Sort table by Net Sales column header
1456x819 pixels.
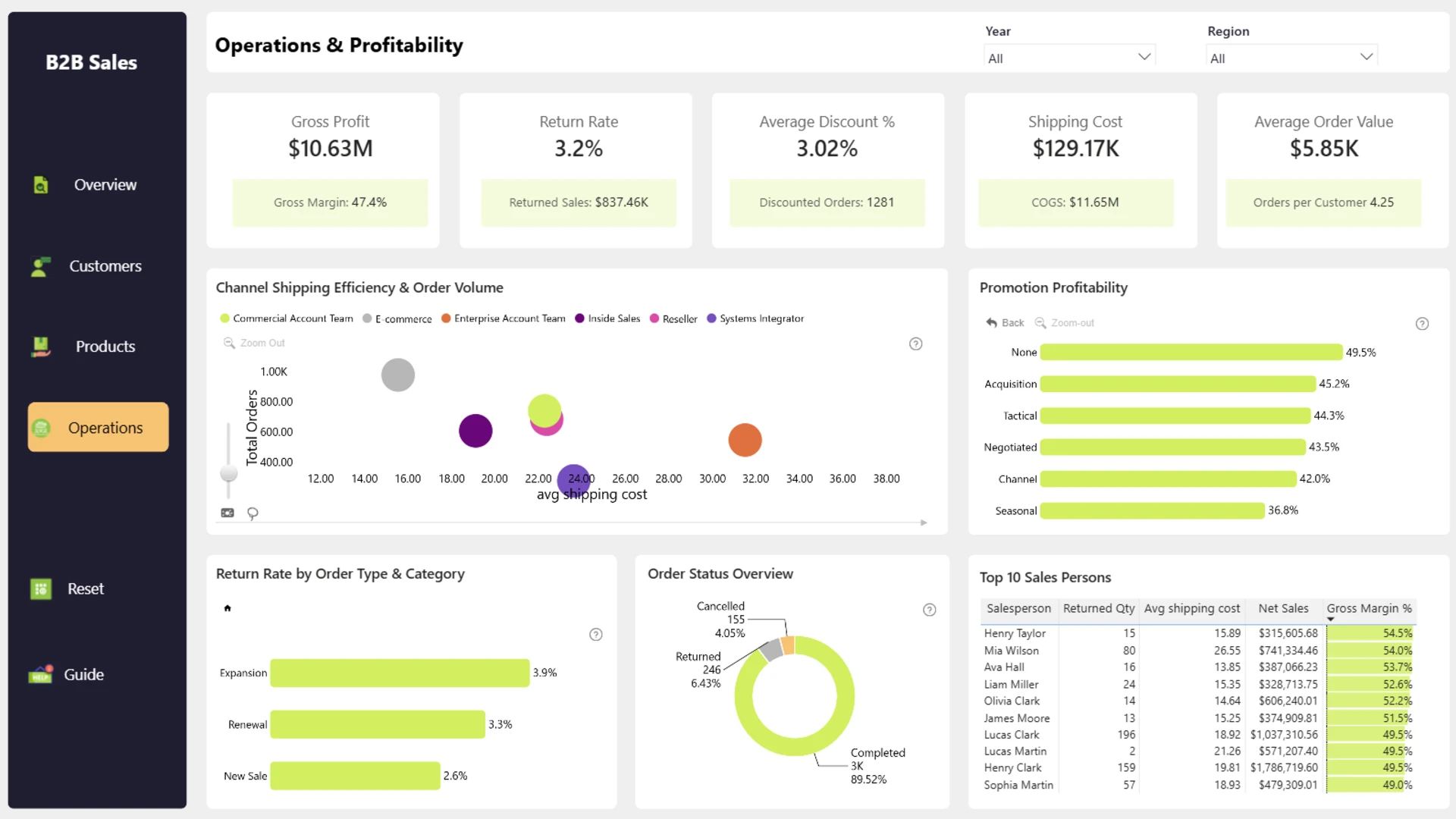click(x=1283, y=608)
